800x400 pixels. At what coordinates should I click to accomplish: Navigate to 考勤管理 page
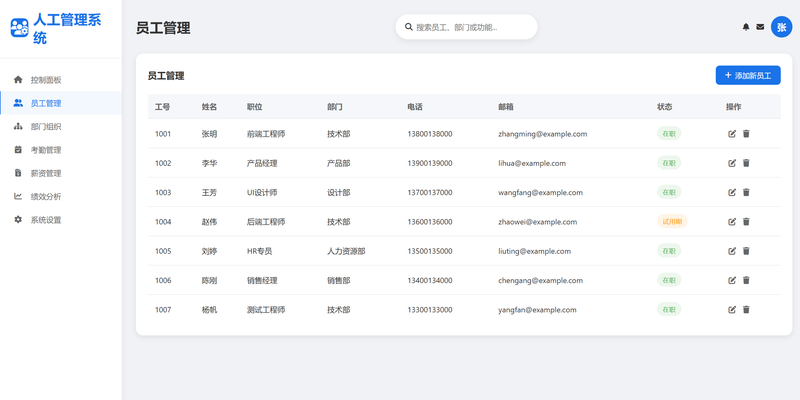pyautogui.click(x=45, y=150)
